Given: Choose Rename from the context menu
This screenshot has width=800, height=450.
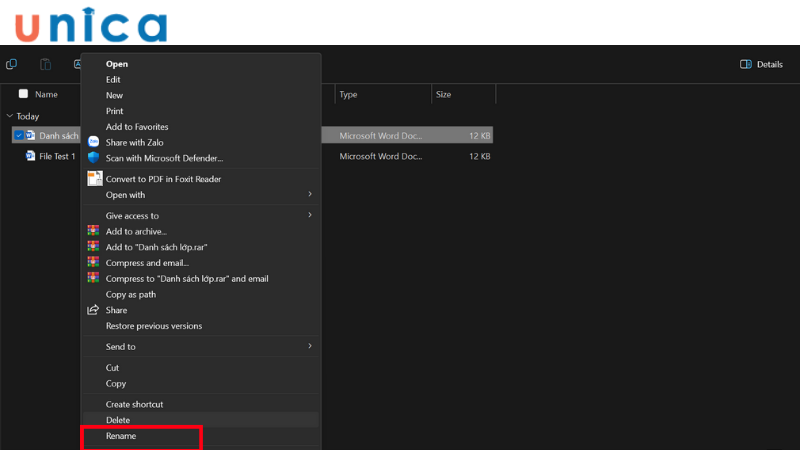Looking at the screenshot, I should [x=121, y=436].
